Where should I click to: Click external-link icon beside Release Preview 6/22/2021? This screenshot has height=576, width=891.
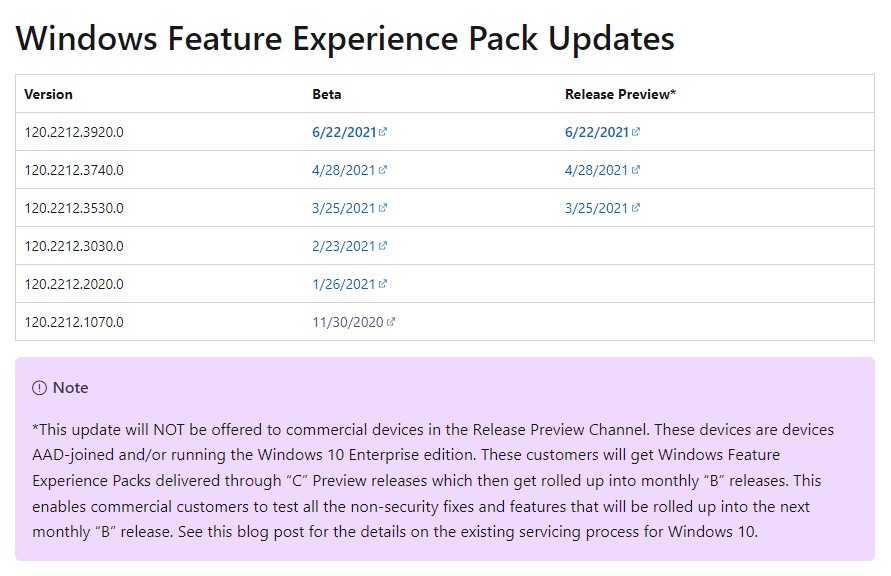click(x=636, y=132)
